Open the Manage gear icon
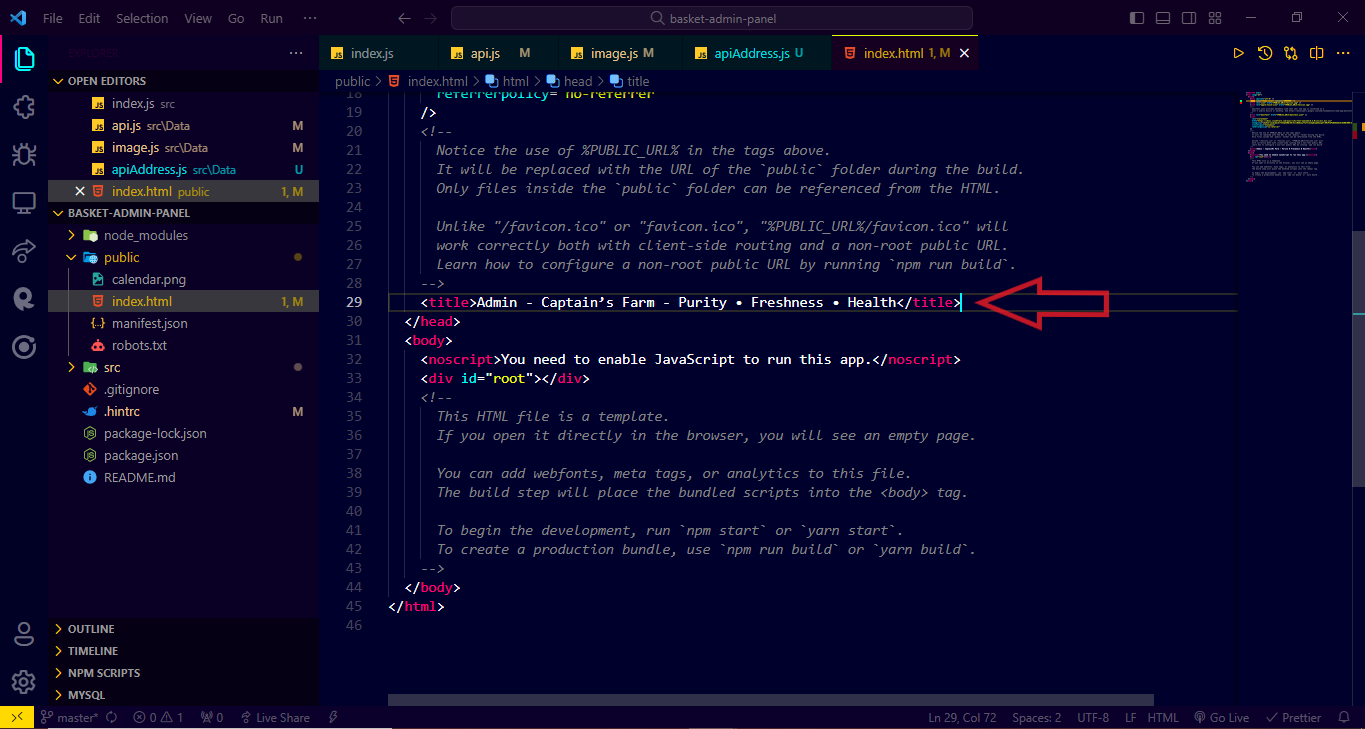 click(24, 682)
